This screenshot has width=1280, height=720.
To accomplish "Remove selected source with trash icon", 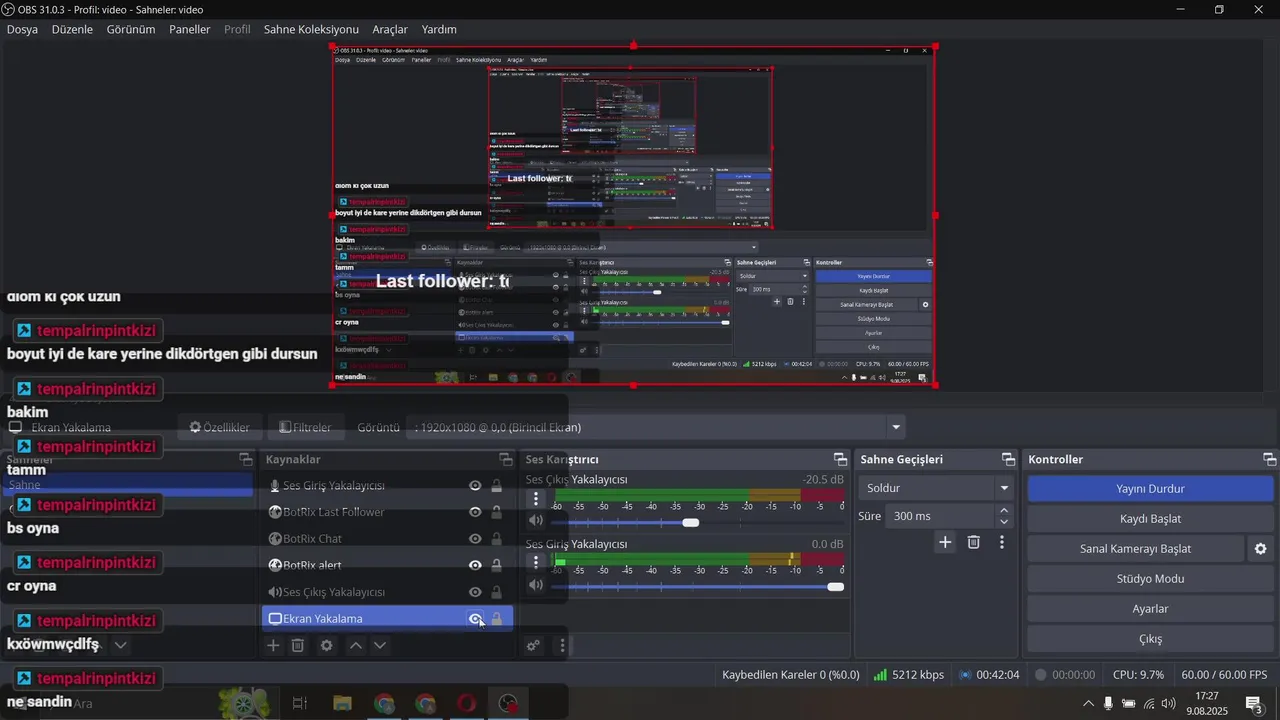I will 298,646.
